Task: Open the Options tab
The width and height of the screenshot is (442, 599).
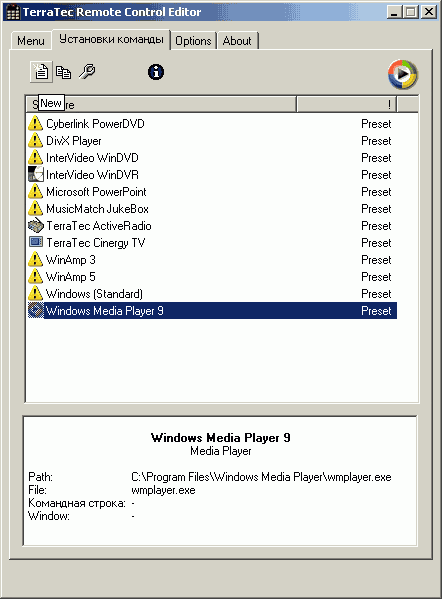Action: 193,41
